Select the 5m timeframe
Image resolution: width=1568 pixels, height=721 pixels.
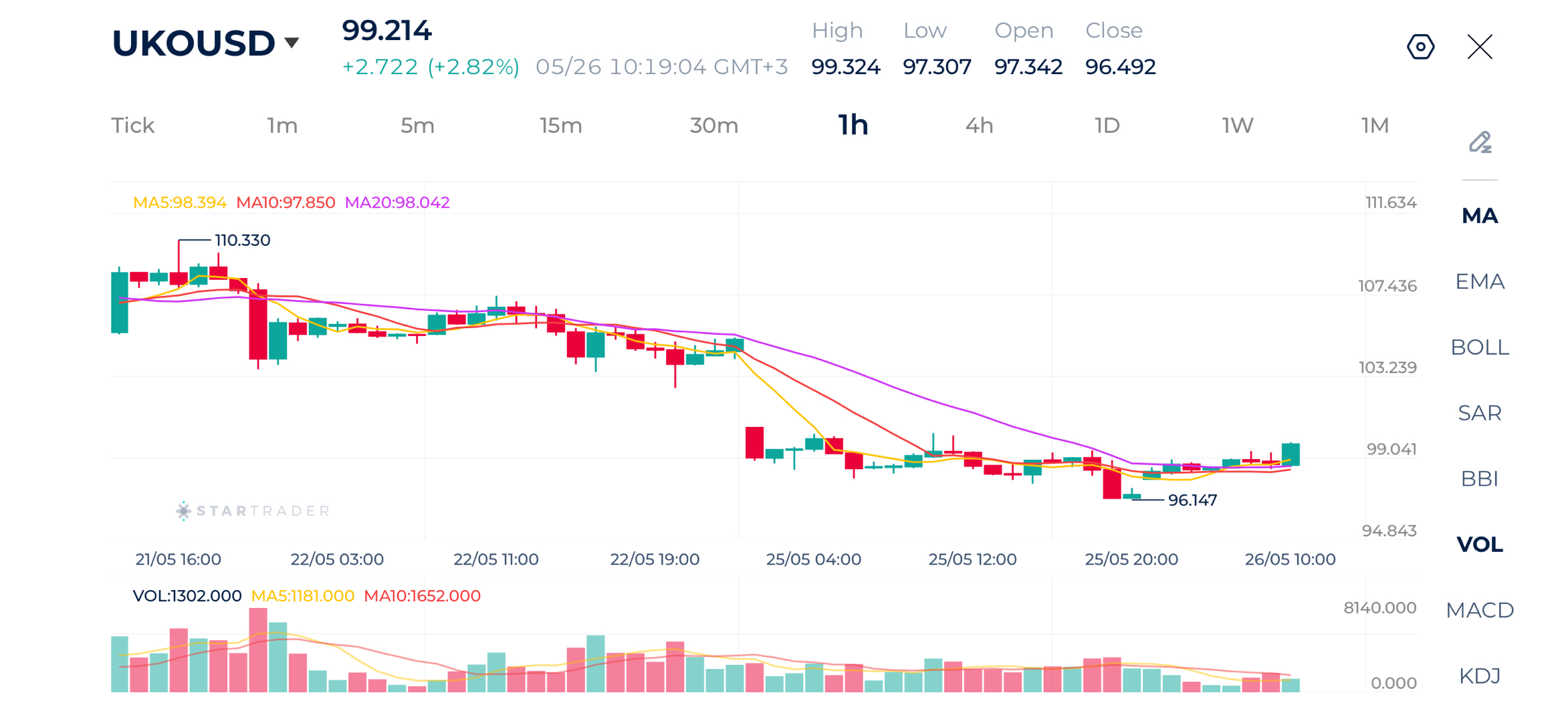[x=417, y=126]
